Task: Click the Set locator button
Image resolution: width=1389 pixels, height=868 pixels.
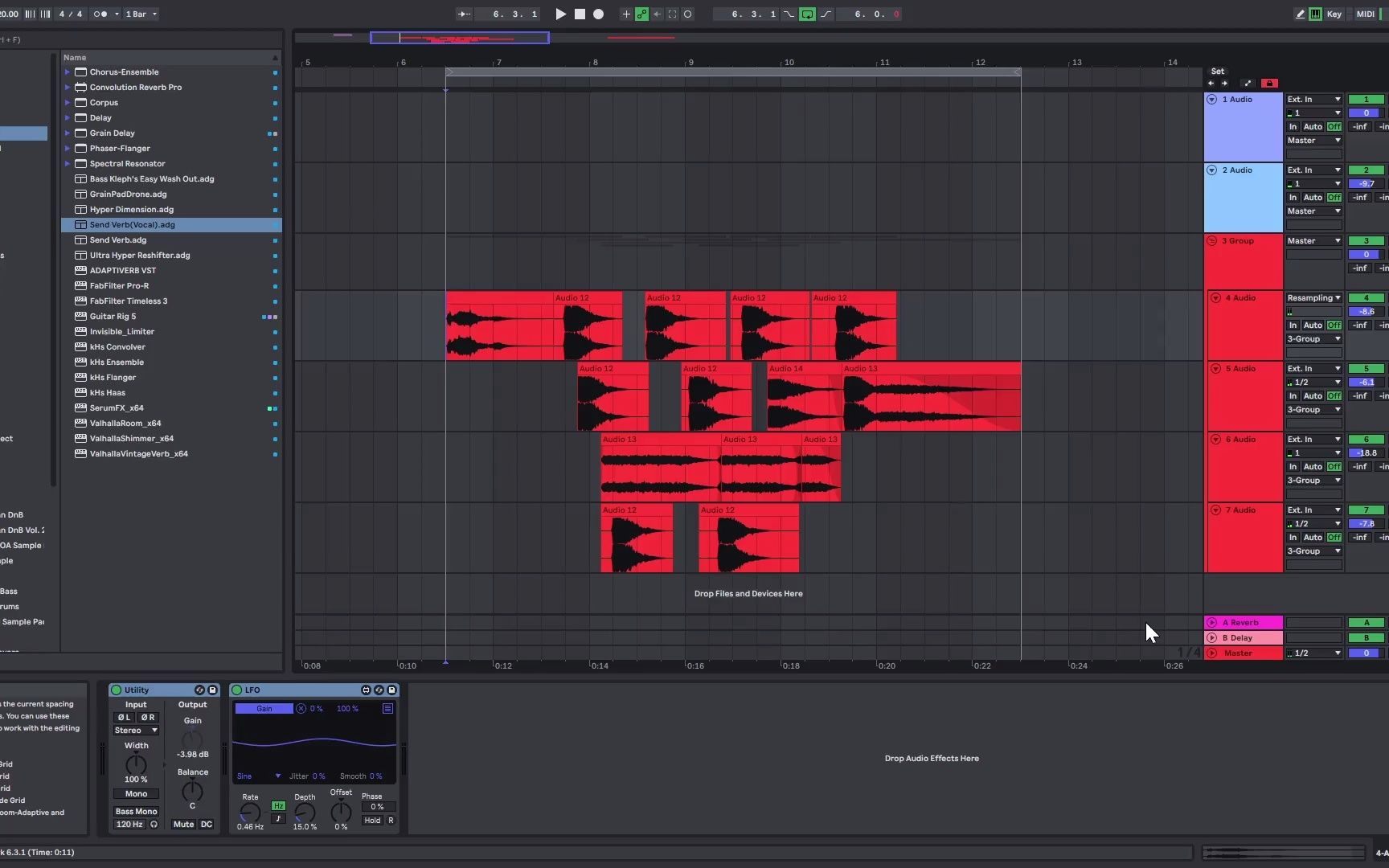Action: pyautogui.click(x=1218, y=71)
